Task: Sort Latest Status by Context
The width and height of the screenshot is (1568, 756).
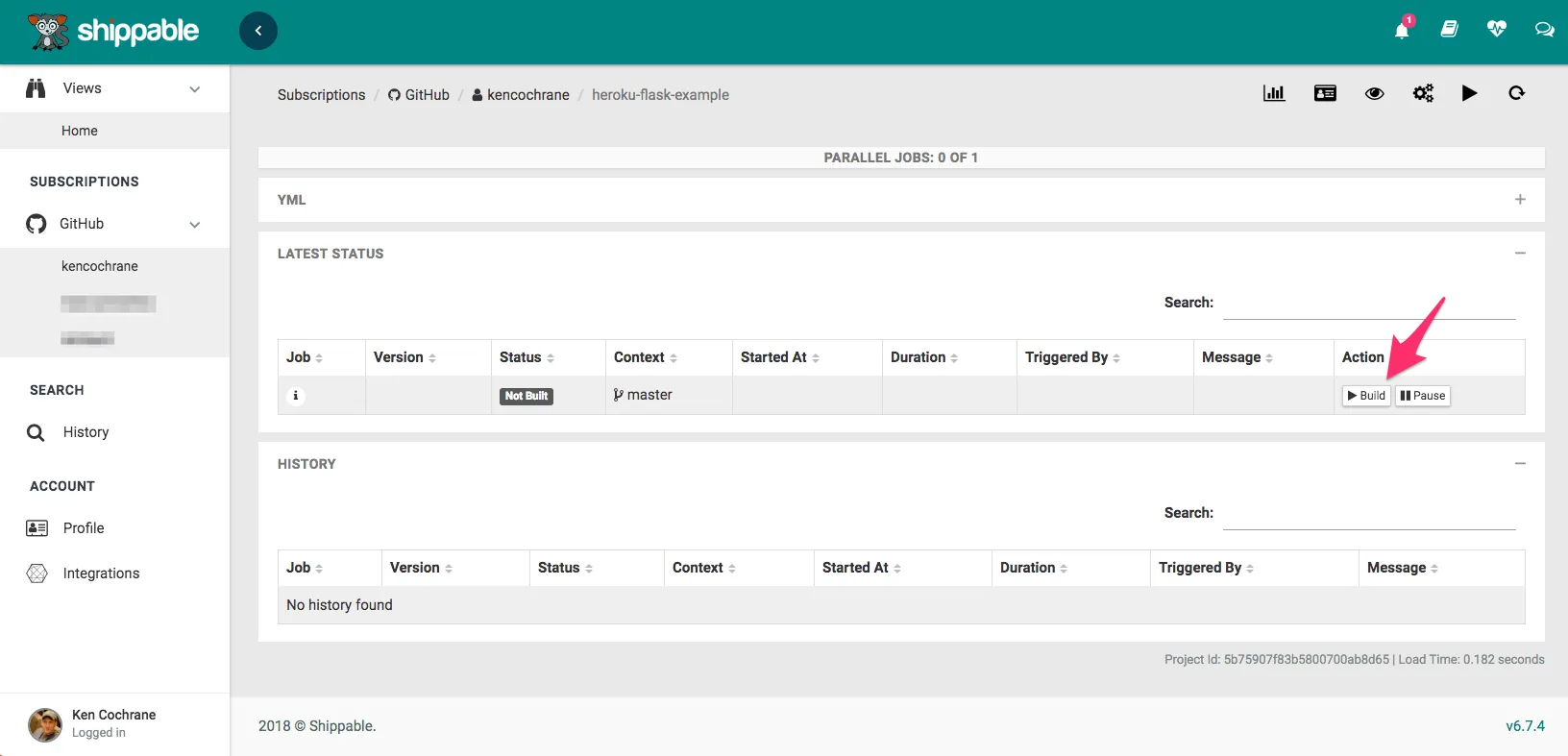Action: tap(670, 357)
